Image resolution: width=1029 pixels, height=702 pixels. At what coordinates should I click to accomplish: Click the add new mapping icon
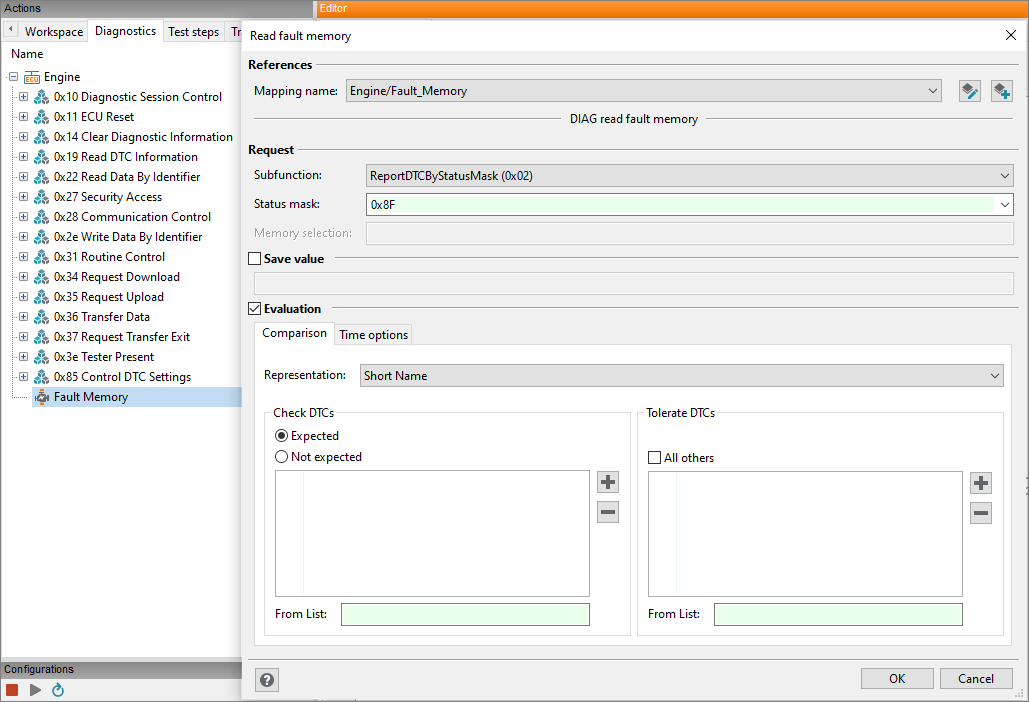coord(1001,91)
